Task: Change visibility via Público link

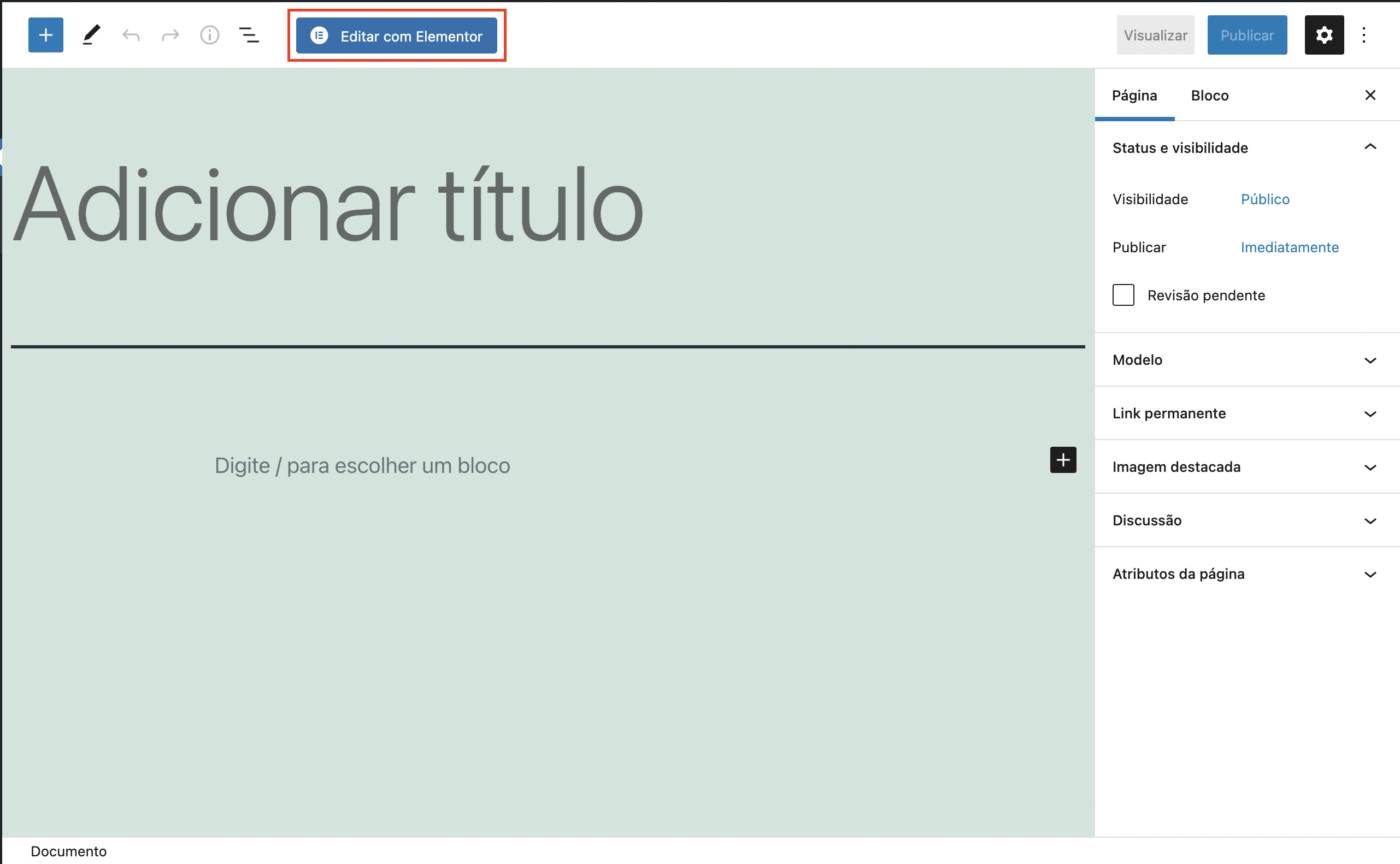Action: (1265, 199)
